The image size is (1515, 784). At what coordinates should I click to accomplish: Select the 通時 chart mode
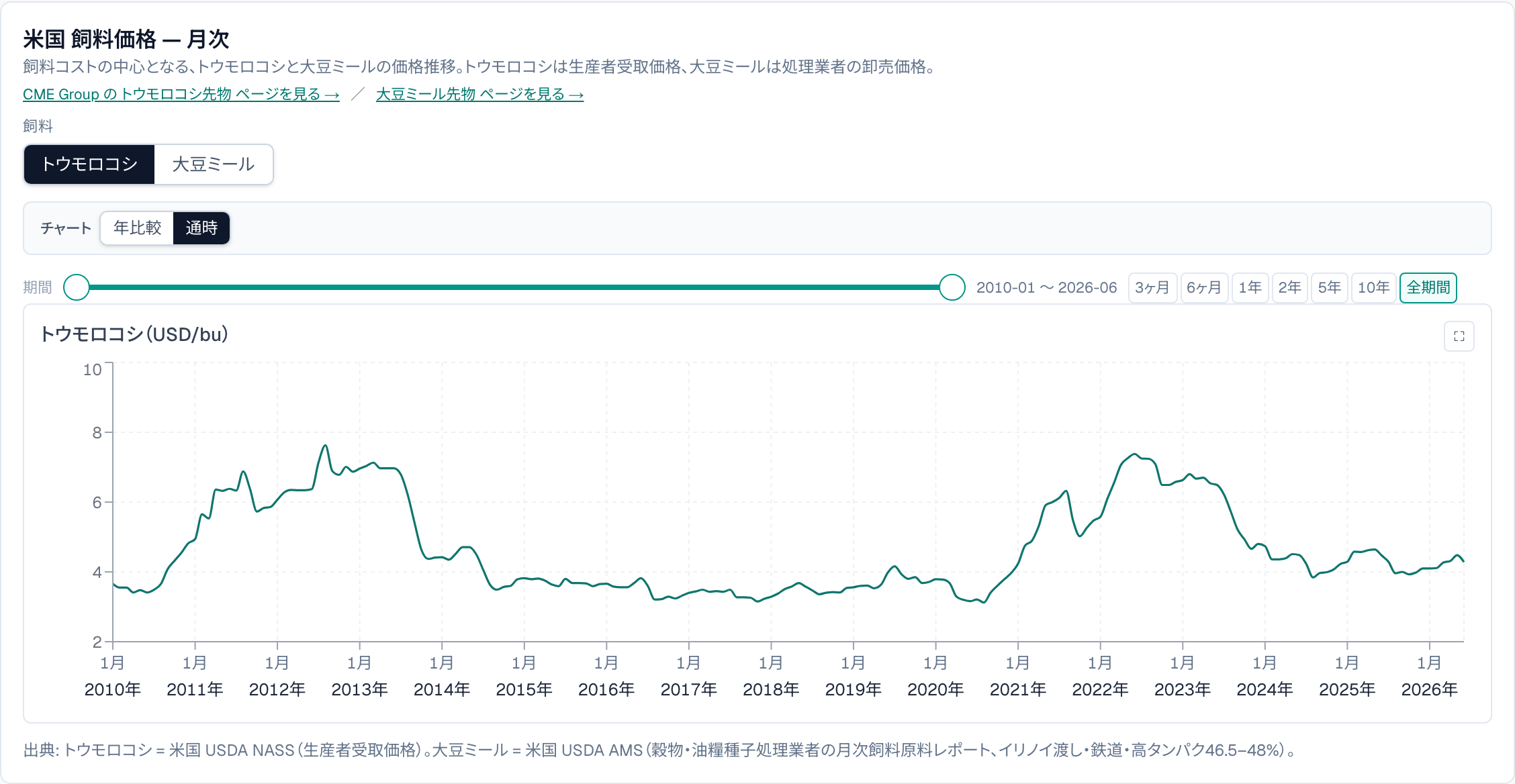(x=201, y=228)
